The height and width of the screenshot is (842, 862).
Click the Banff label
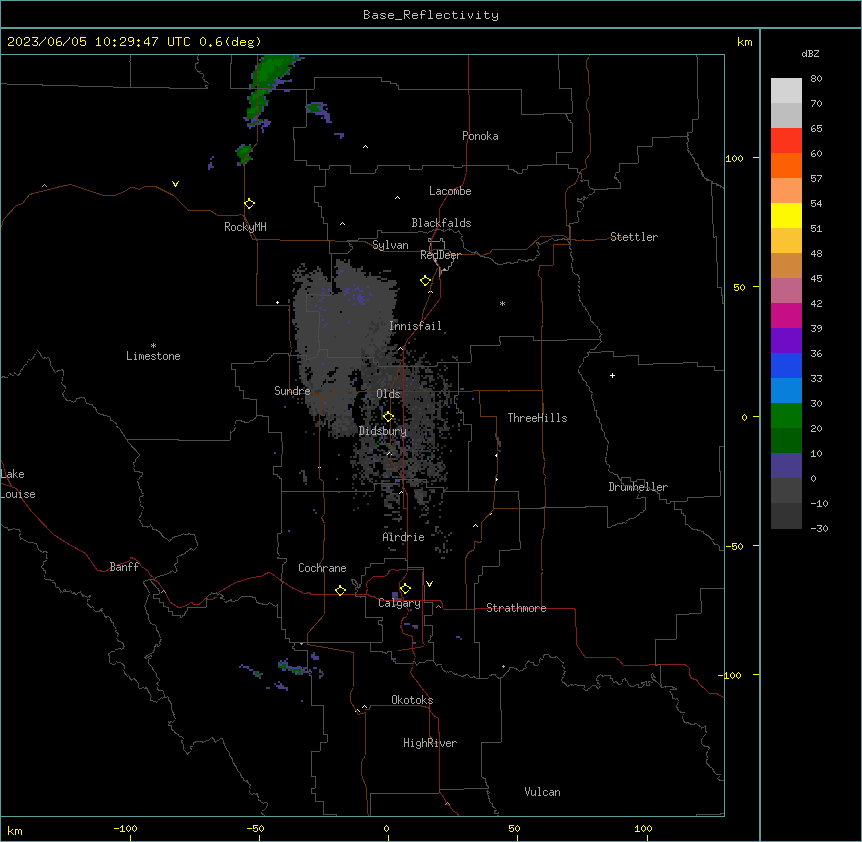(124, 567)
